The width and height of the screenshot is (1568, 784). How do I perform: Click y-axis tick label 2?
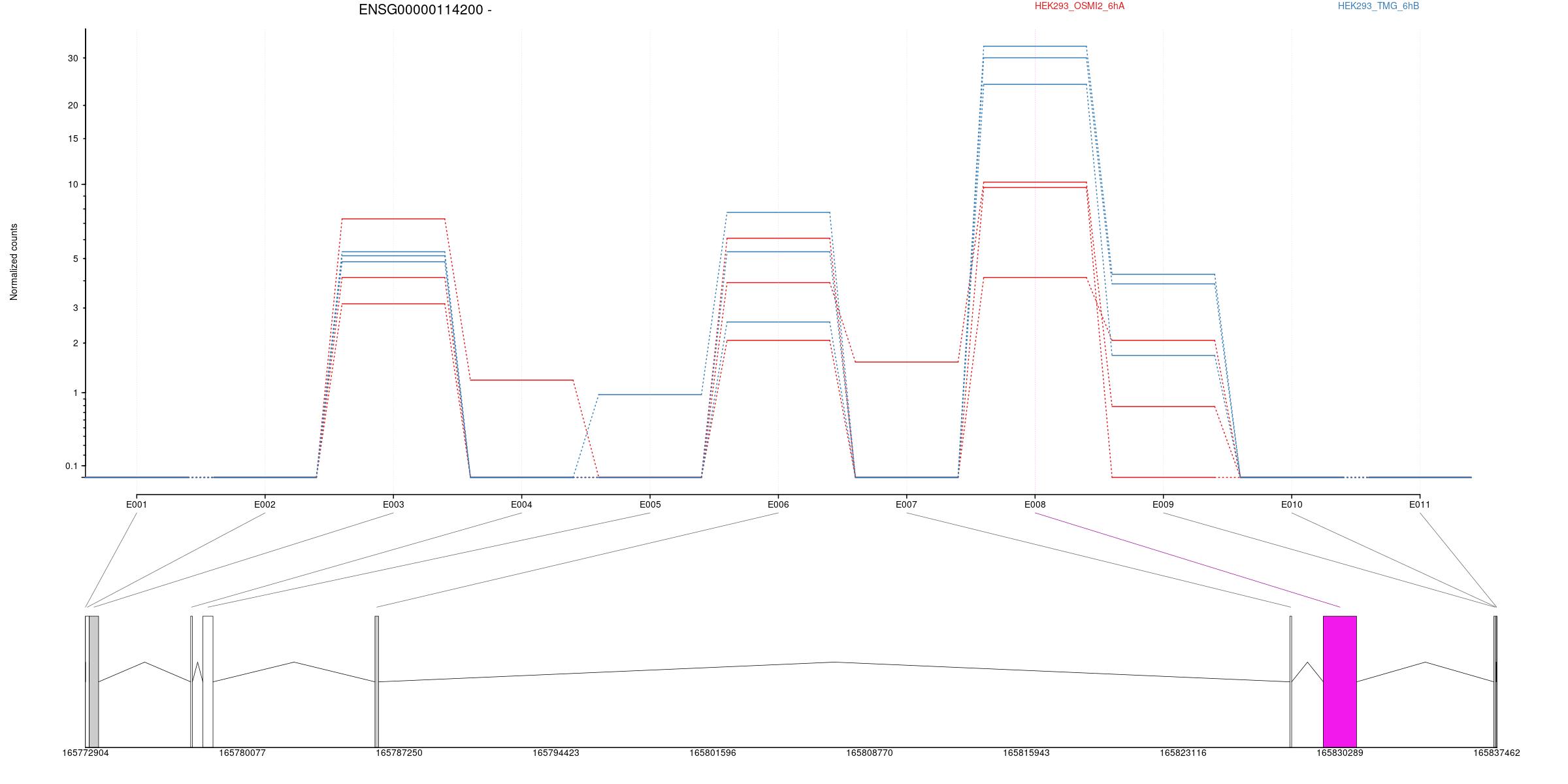coord(74,343)
